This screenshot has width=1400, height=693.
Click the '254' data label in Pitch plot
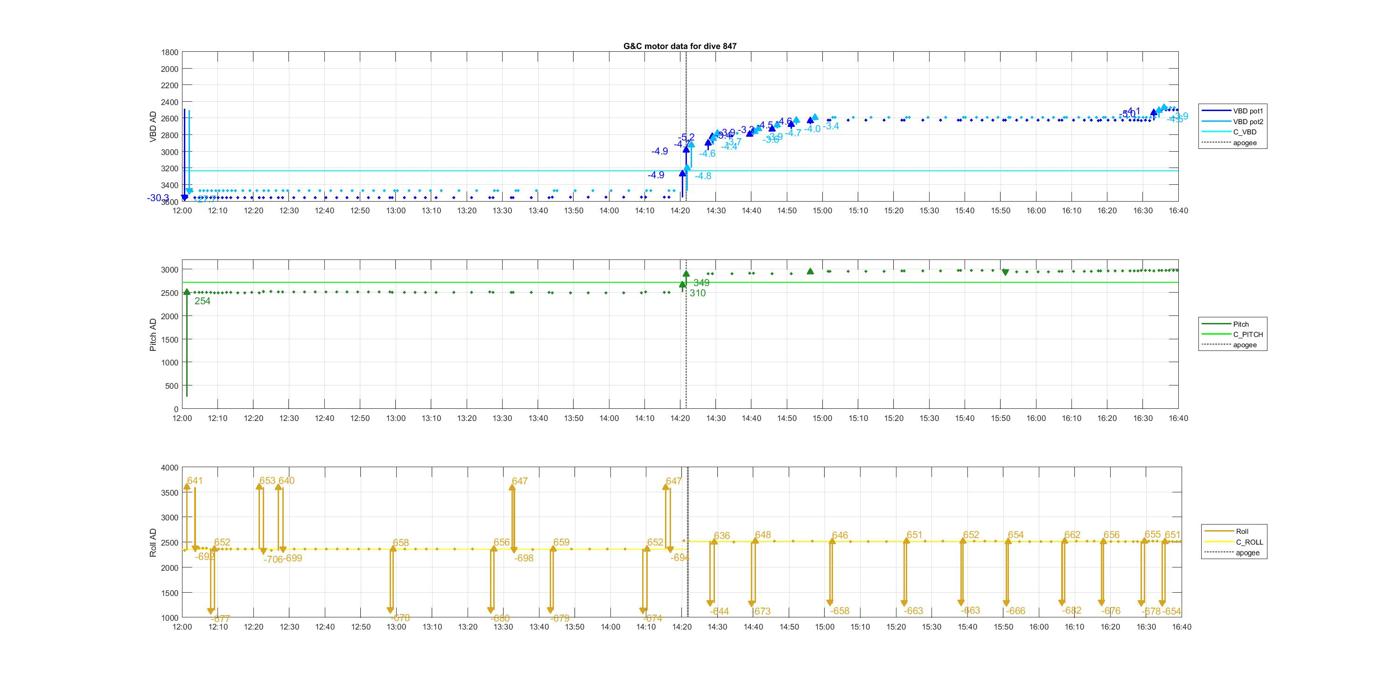tap(202, 301)
